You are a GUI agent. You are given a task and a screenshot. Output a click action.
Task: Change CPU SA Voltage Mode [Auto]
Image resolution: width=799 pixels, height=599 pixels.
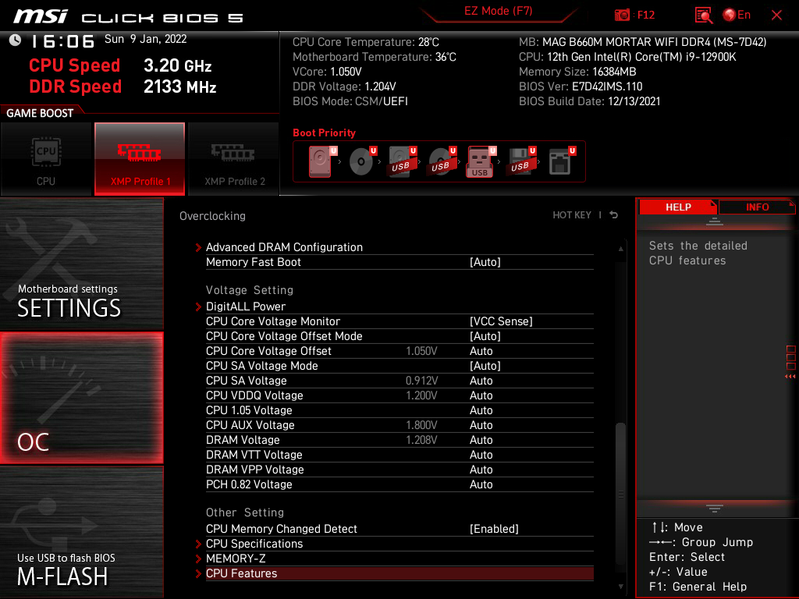[485, 366]
